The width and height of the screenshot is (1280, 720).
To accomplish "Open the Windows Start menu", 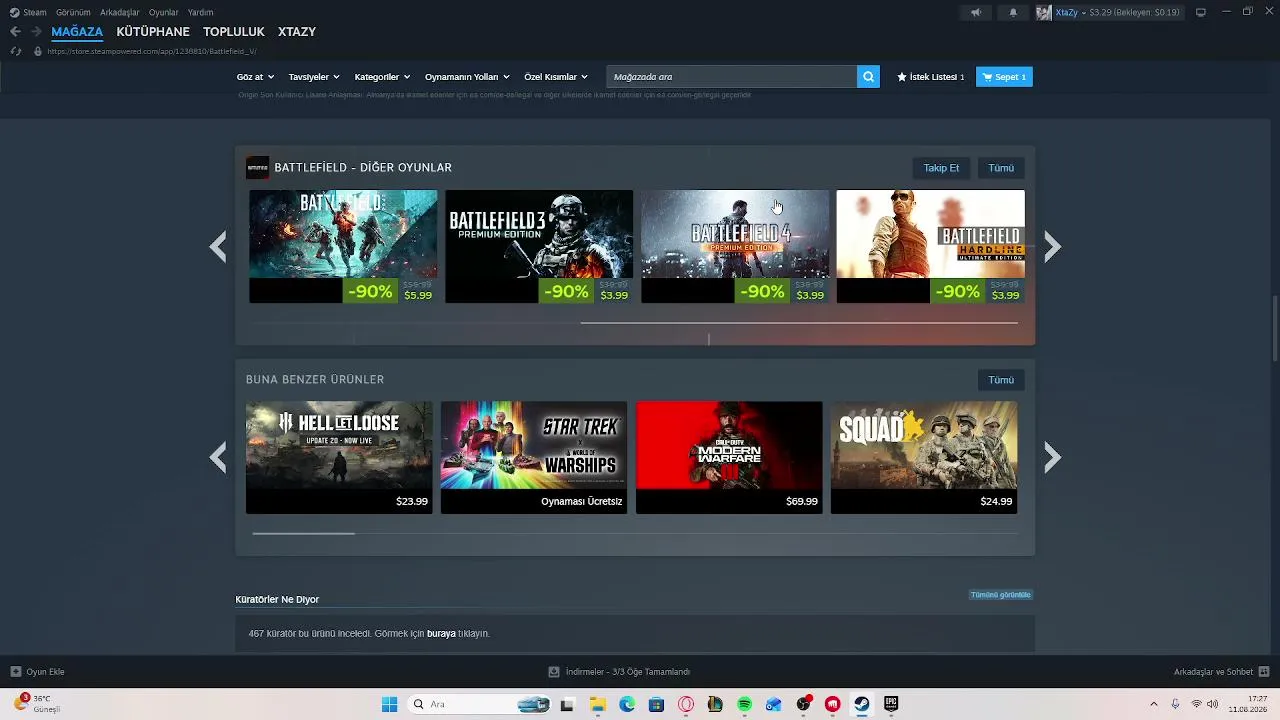I will (389, 704).
